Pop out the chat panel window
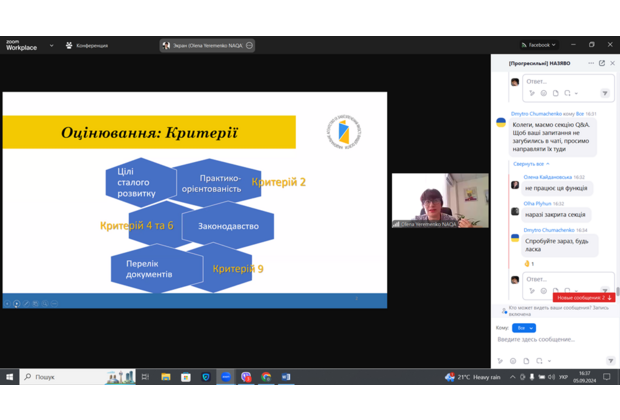Screen dimensions: 620x420 (602, 63)
